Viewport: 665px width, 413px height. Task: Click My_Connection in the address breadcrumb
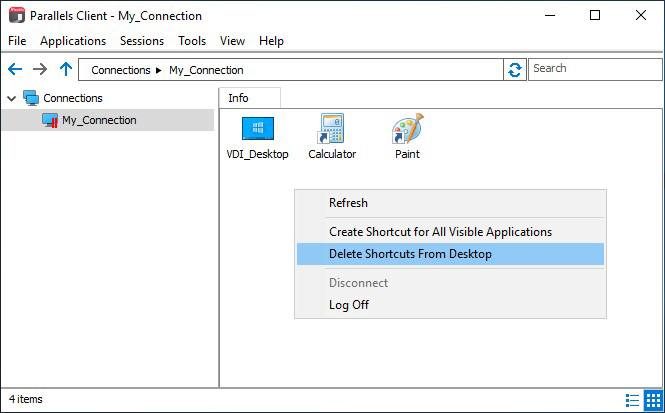pos(206,70)
